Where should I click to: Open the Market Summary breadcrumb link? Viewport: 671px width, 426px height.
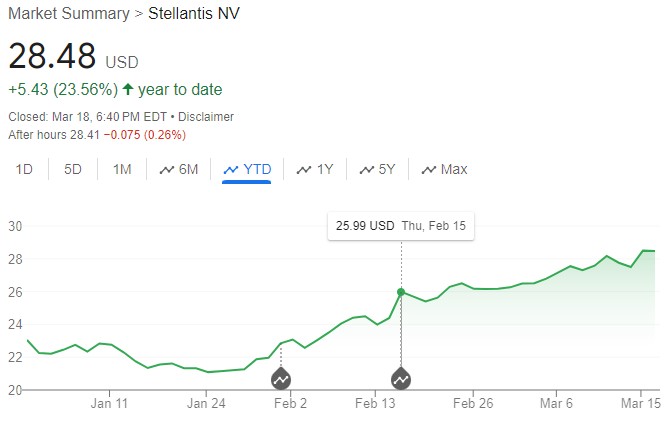[65, 14]
